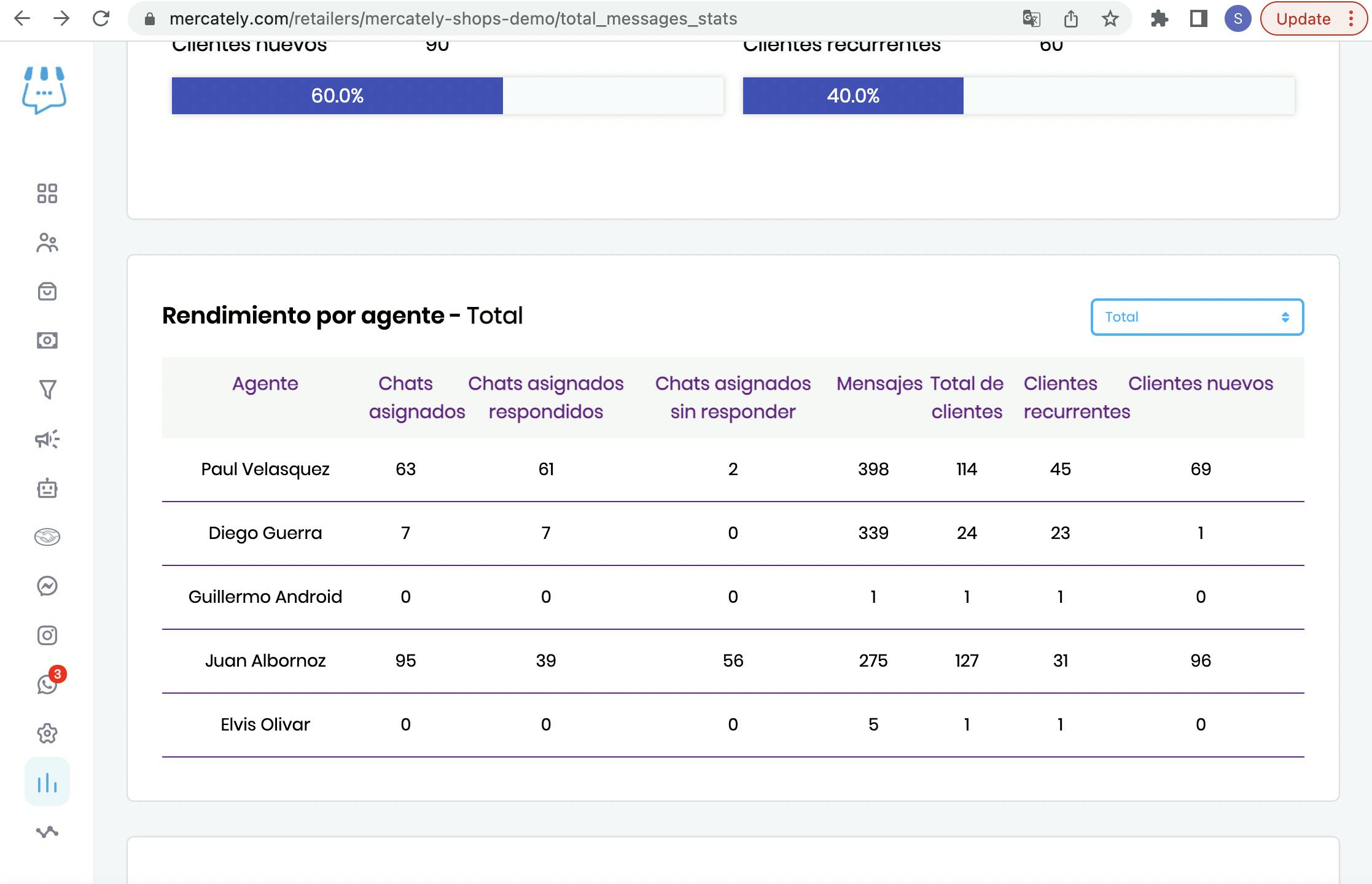This screenshot has height=884, width=1372.
Task: Click the Rendimiento por agente heading
Action: coord(342,316)
